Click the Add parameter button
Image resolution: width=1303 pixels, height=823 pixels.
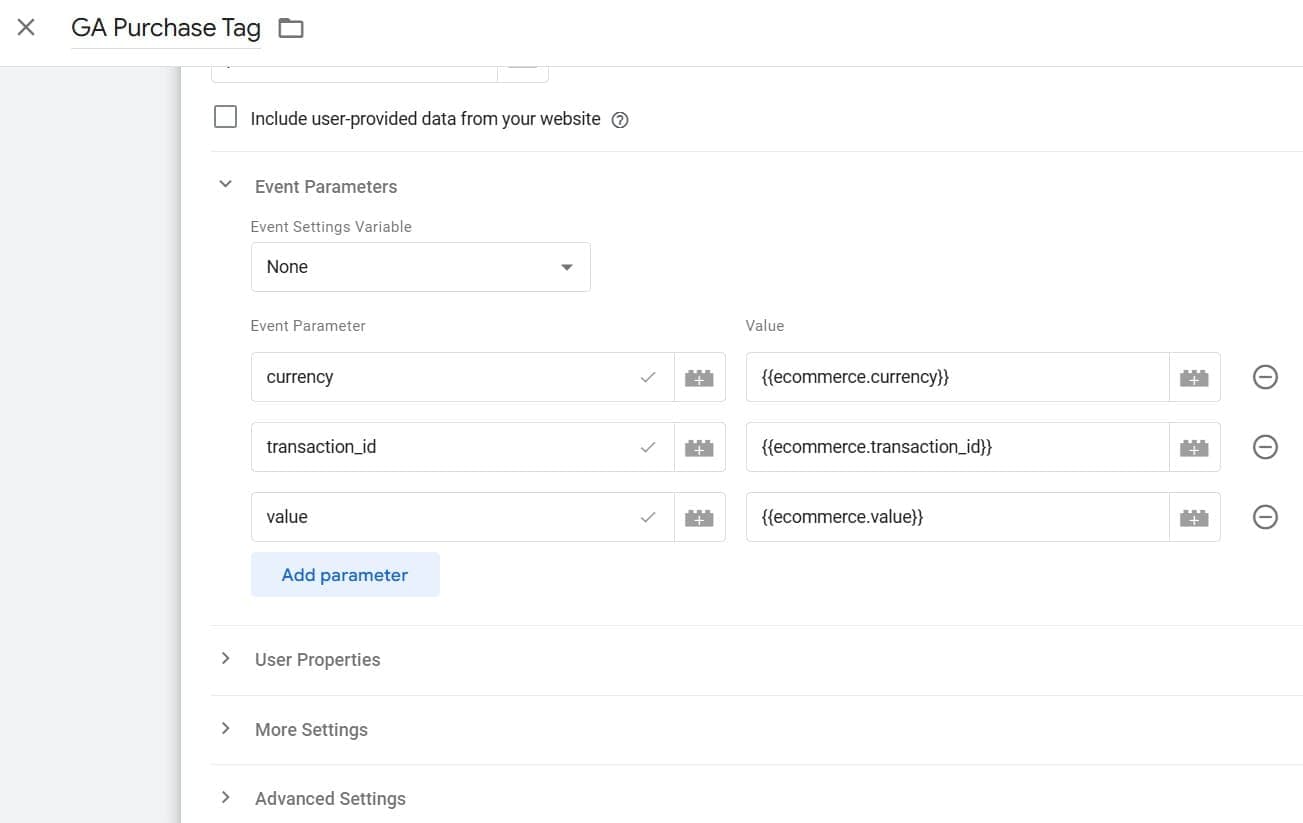(345, 575)
